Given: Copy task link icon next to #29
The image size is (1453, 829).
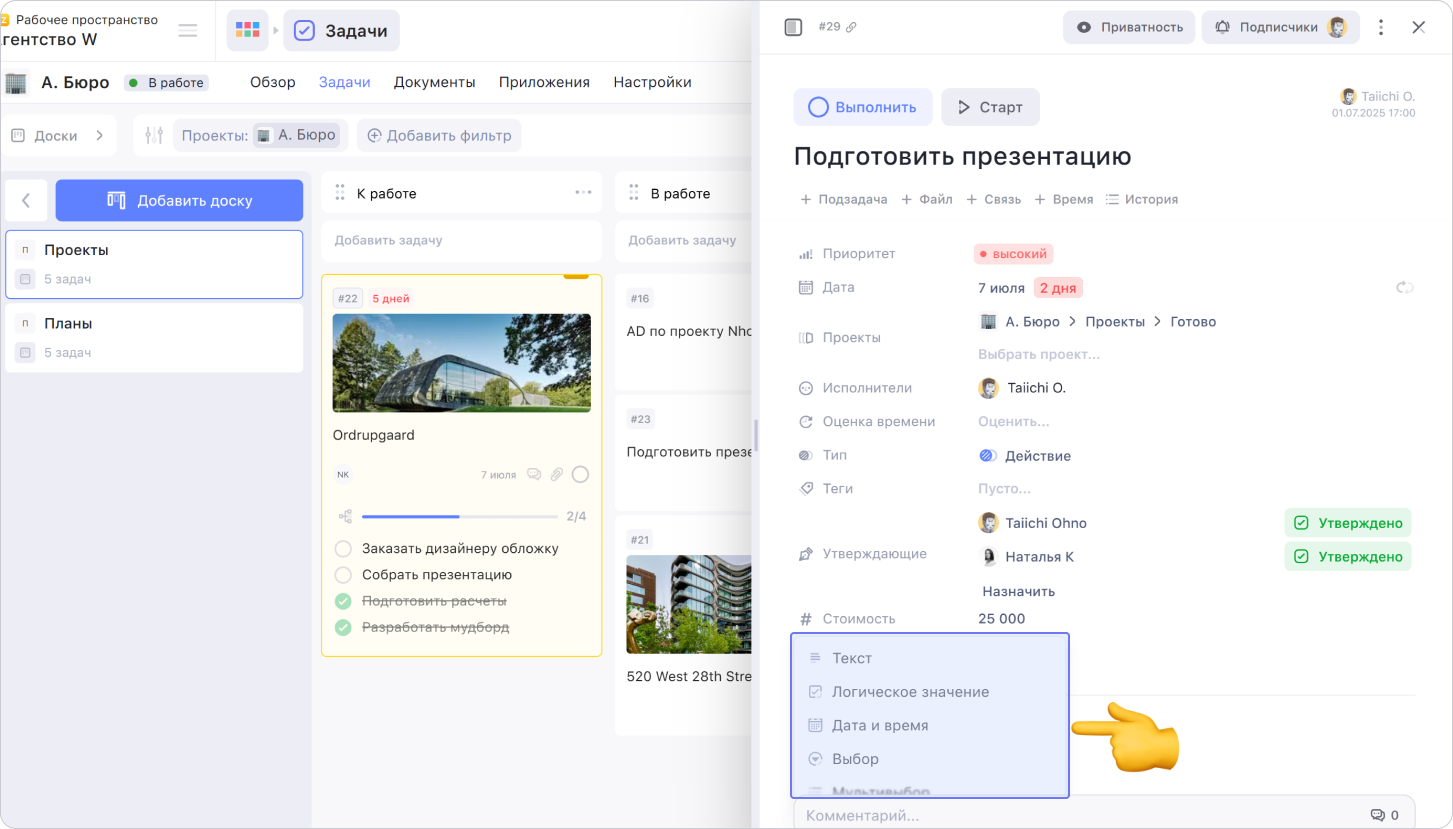Looking at the screenshot, I should [x=851, y=27].
